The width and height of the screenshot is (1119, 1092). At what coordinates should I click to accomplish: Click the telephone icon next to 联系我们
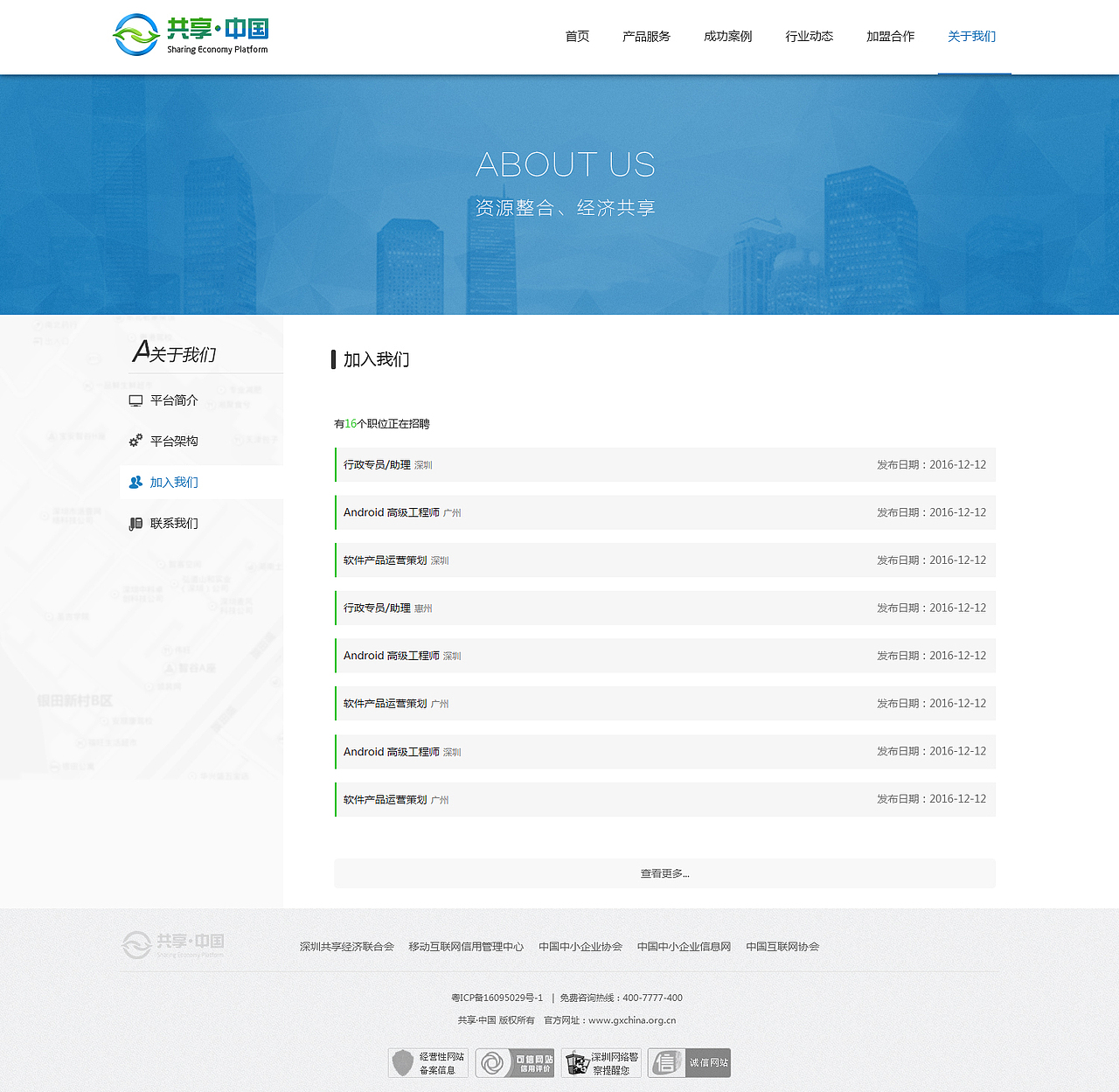(135, 522)
